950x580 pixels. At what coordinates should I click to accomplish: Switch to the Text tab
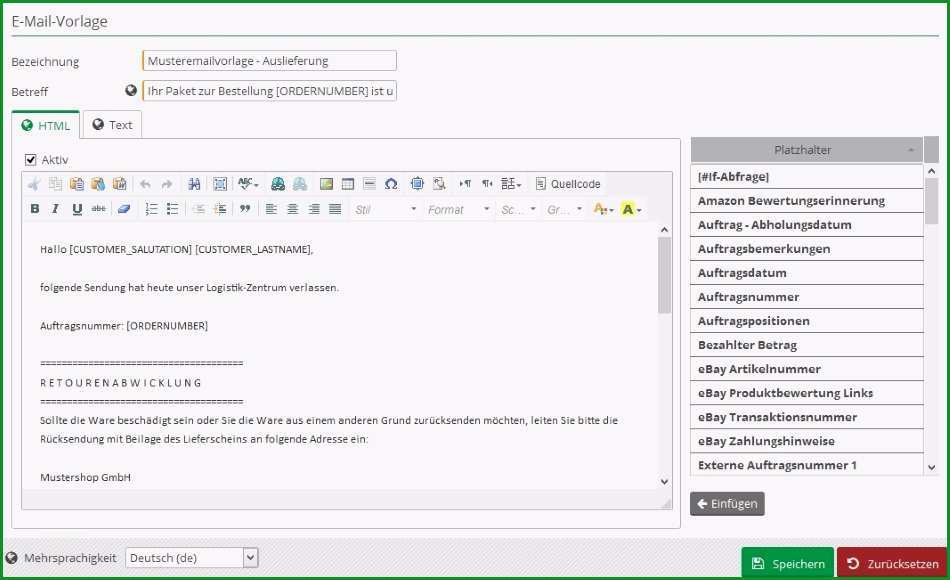point(112,125)
